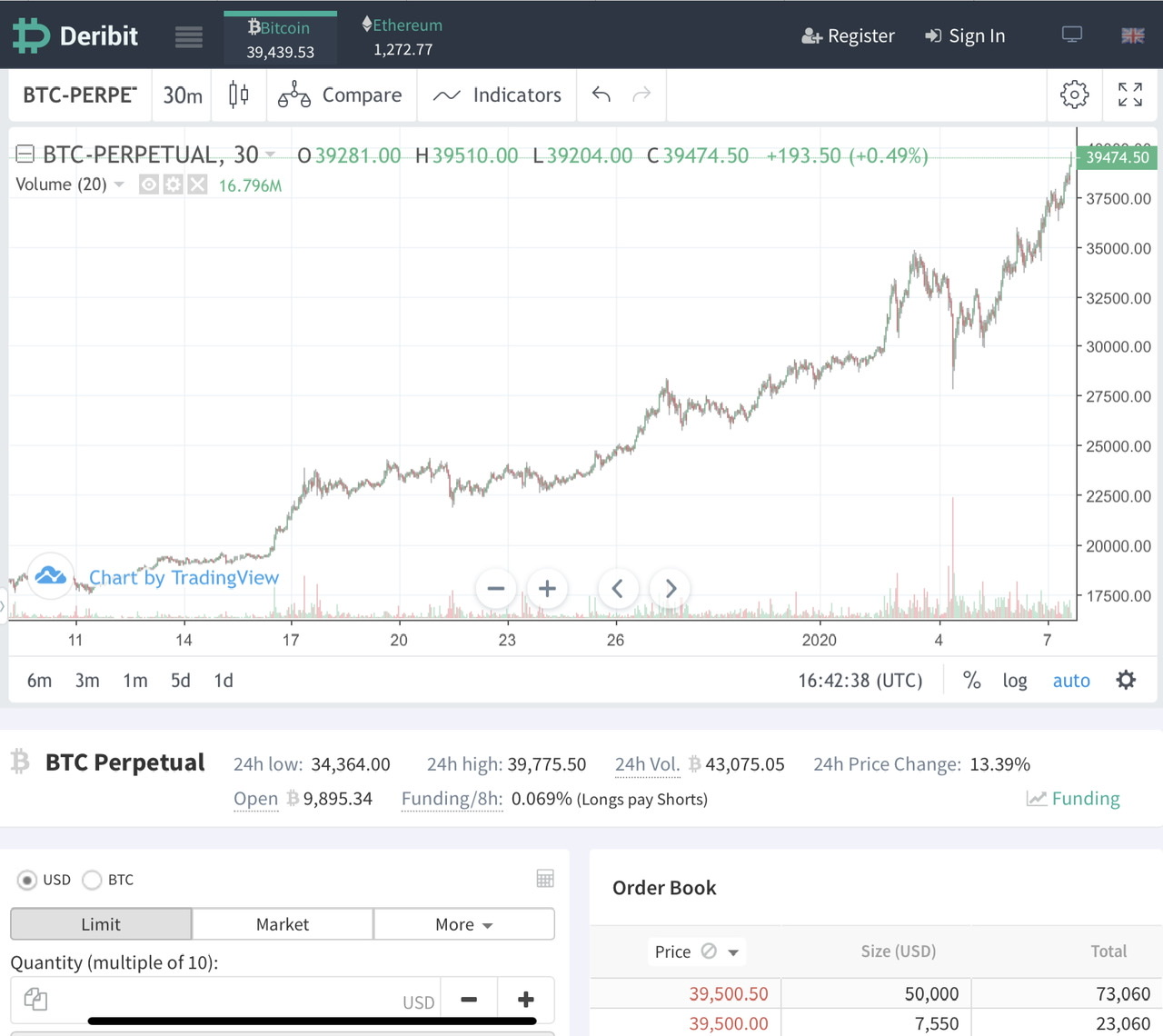The width and height of the screenshot is (1163, 1036).
Task: Open the order book Price grouping dropdown
Action: point(696,951)
